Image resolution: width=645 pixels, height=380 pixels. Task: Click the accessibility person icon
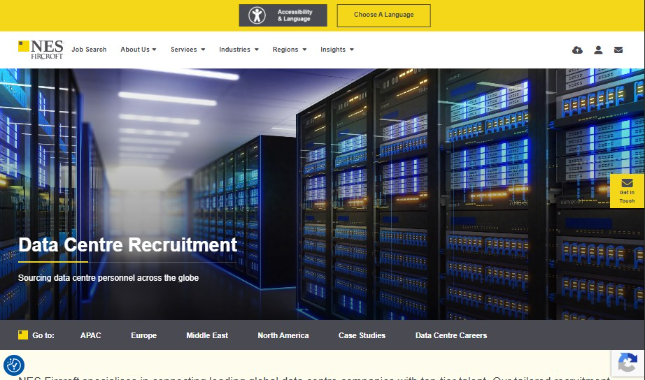point(257,16)
